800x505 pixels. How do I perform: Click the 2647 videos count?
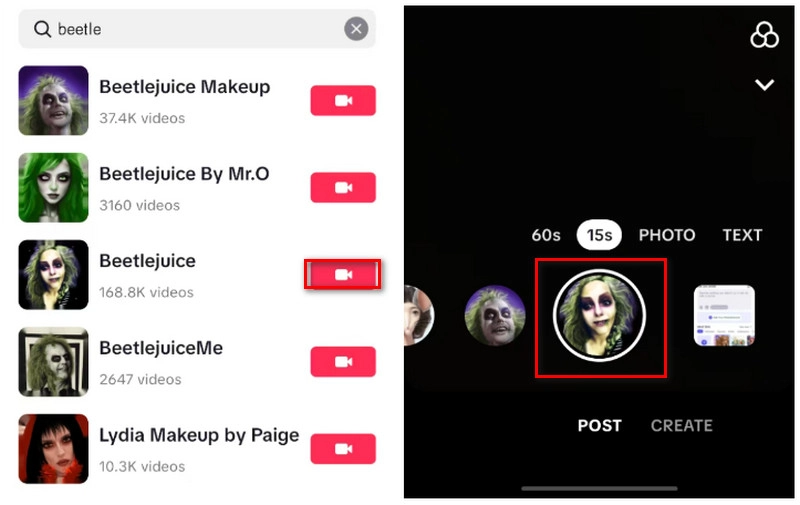(x=140, y=380)
